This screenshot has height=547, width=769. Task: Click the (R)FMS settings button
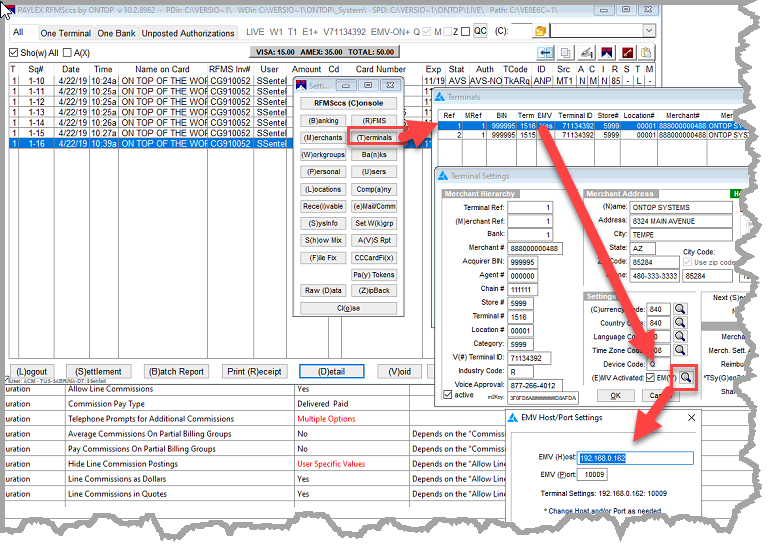[x=374, y=121]
